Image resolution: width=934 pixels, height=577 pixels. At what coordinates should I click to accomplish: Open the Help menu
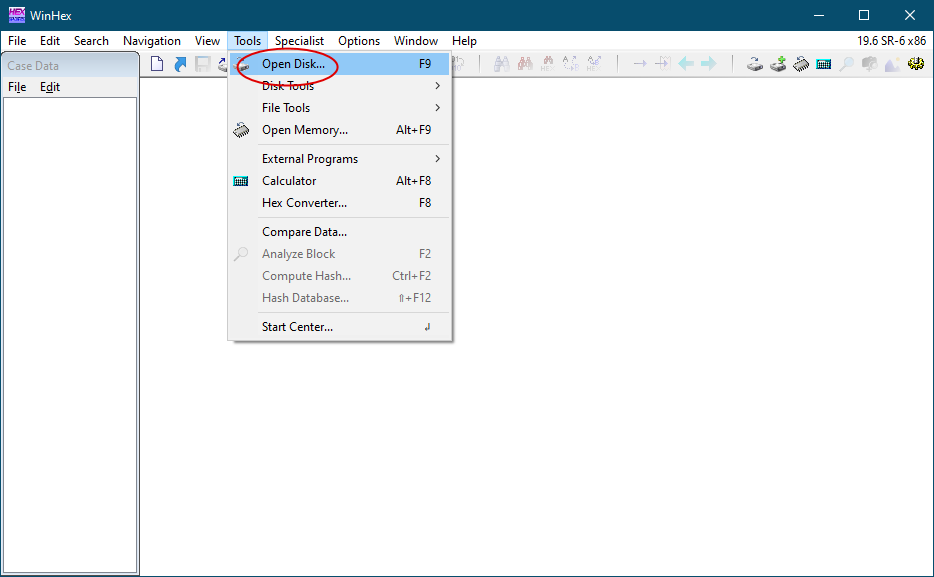coord(465,41)
